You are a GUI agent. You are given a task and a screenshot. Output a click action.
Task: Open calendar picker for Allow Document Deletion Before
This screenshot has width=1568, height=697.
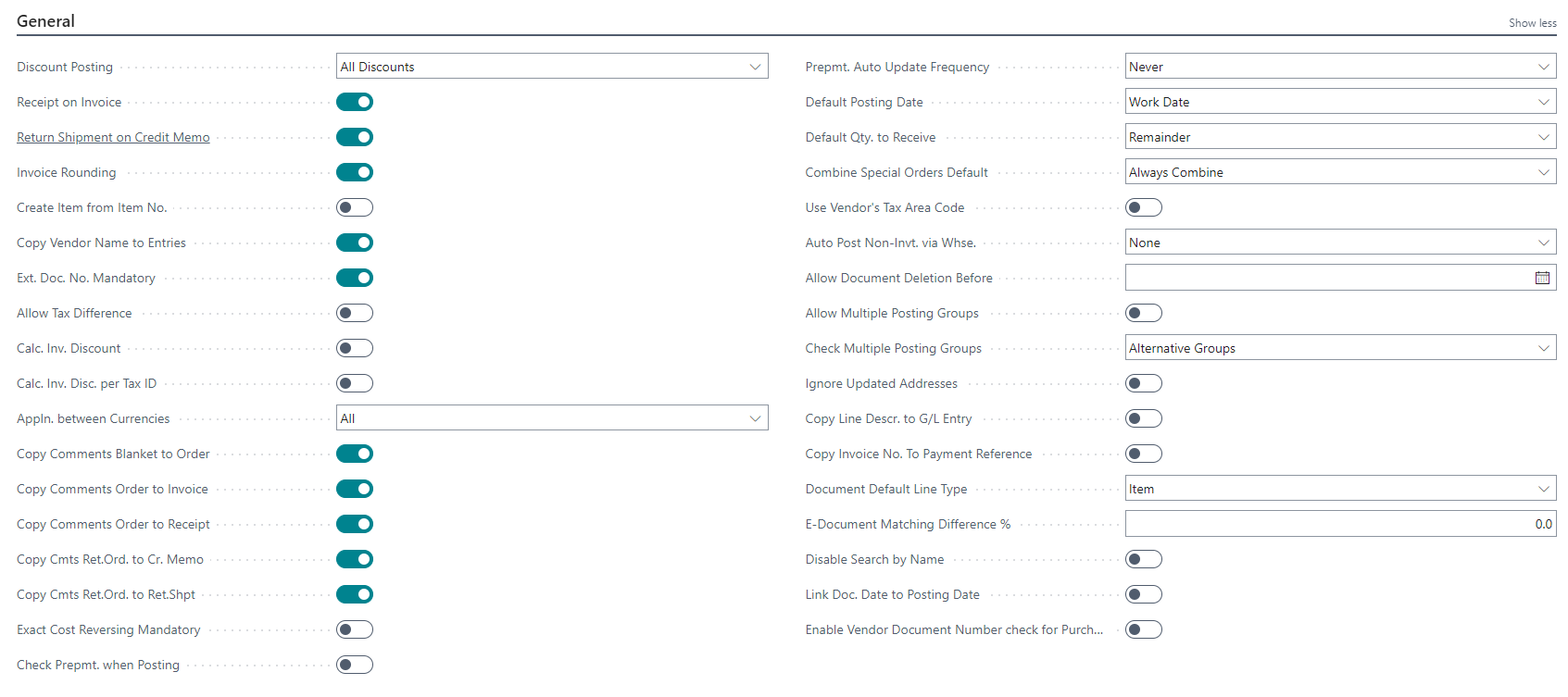point(1542,278)
